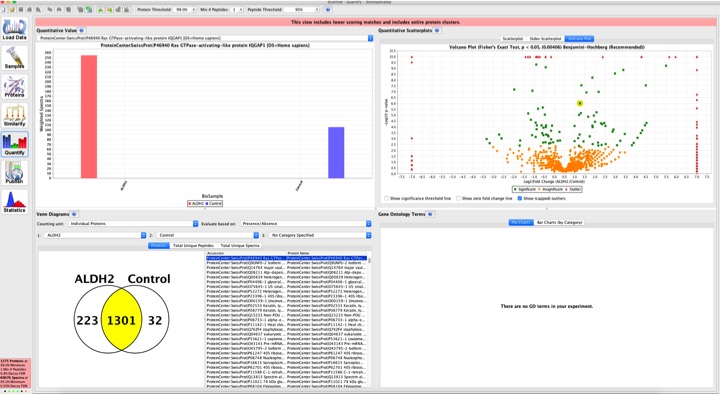
Task: Switch to the Scatterplot tab
Action: 513,39
